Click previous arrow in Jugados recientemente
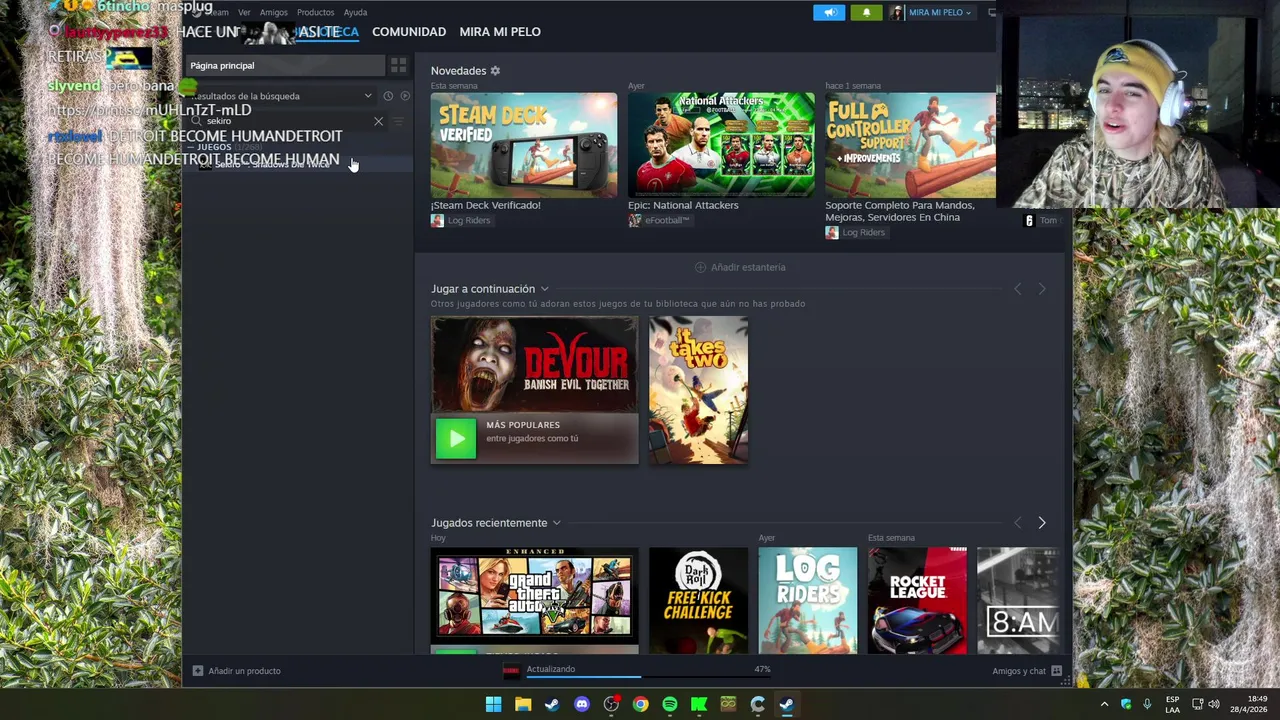 click(1017, 523)
